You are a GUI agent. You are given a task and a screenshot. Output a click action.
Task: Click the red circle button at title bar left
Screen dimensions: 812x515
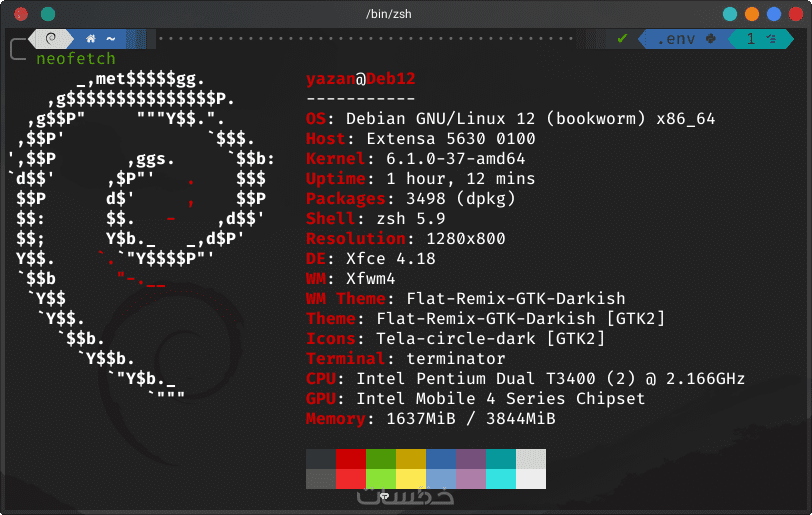point(21,14)
